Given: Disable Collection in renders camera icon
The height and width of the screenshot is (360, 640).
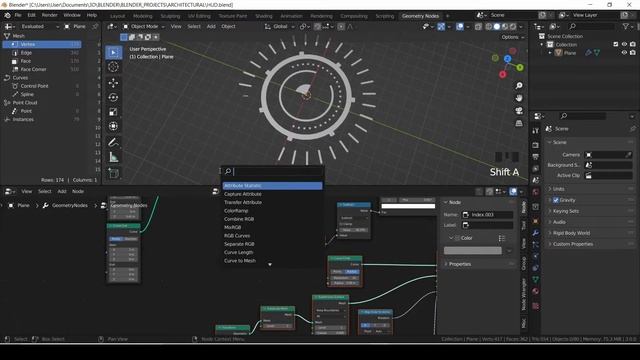Looking at the screenshot, I should (632, 44).
